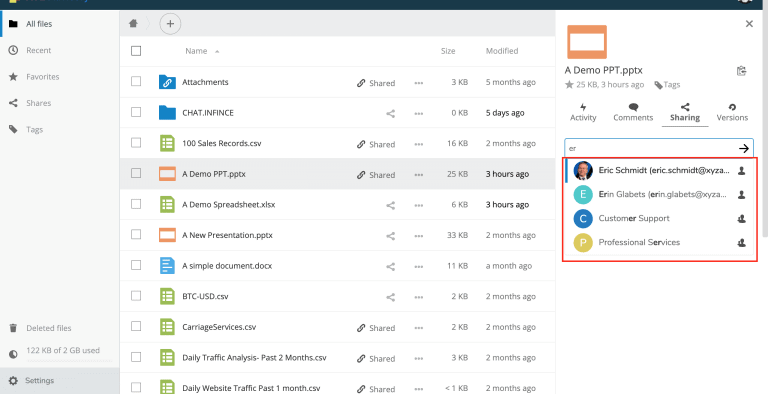The height and width of the screenshot is (394, 768).
Task: Click the A simple document.docx file icon
Action: click(167, 266)
